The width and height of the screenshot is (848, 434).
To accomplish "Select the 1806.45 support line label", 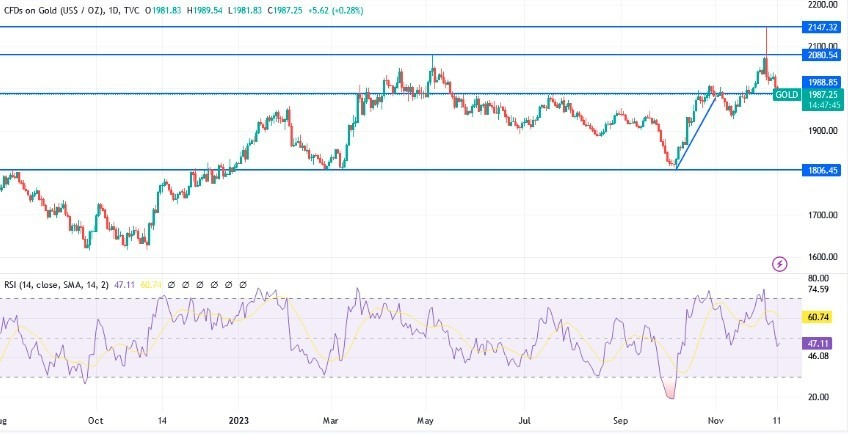I will 823,170.
